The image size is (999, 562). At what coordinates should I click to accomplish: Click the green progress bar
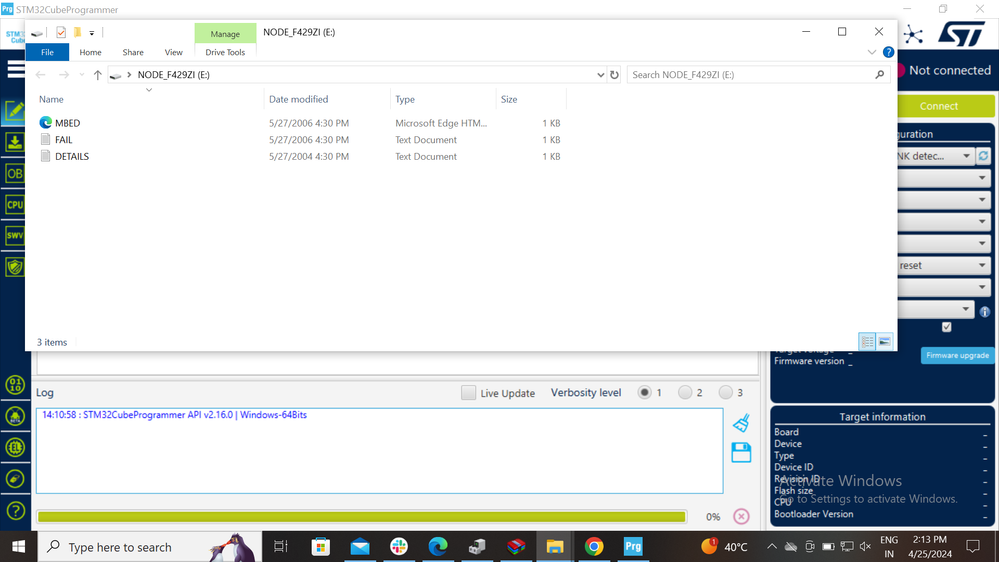[362, 517]
